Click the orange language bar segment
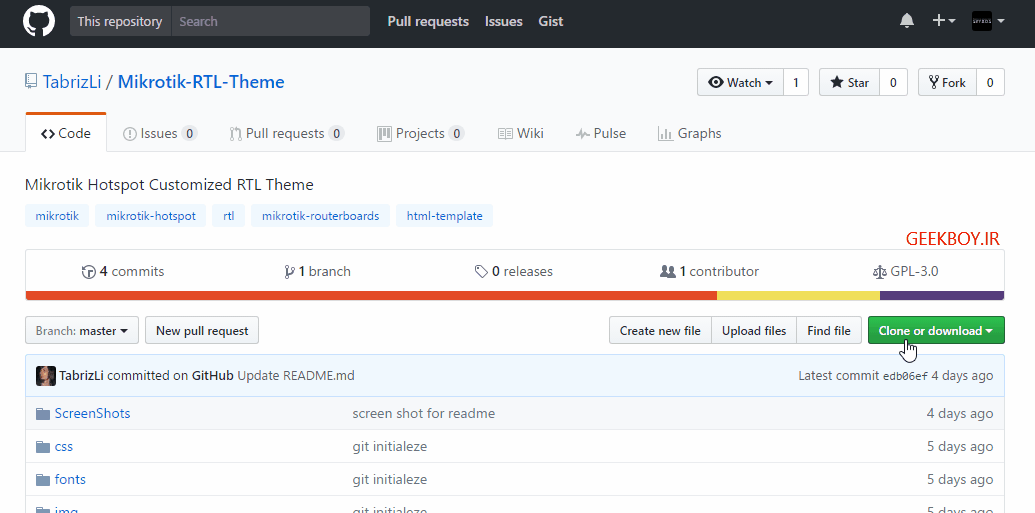 point(372,296)
